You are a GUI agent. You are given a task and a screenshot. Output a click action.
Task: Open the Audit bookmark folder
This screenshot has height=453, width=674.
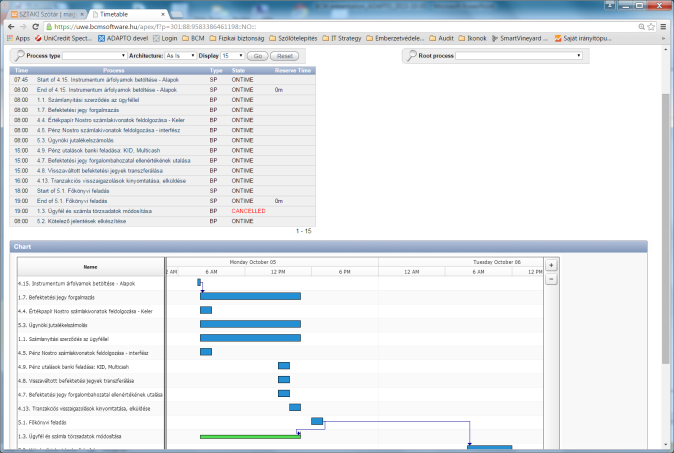(x=441, y=38)
